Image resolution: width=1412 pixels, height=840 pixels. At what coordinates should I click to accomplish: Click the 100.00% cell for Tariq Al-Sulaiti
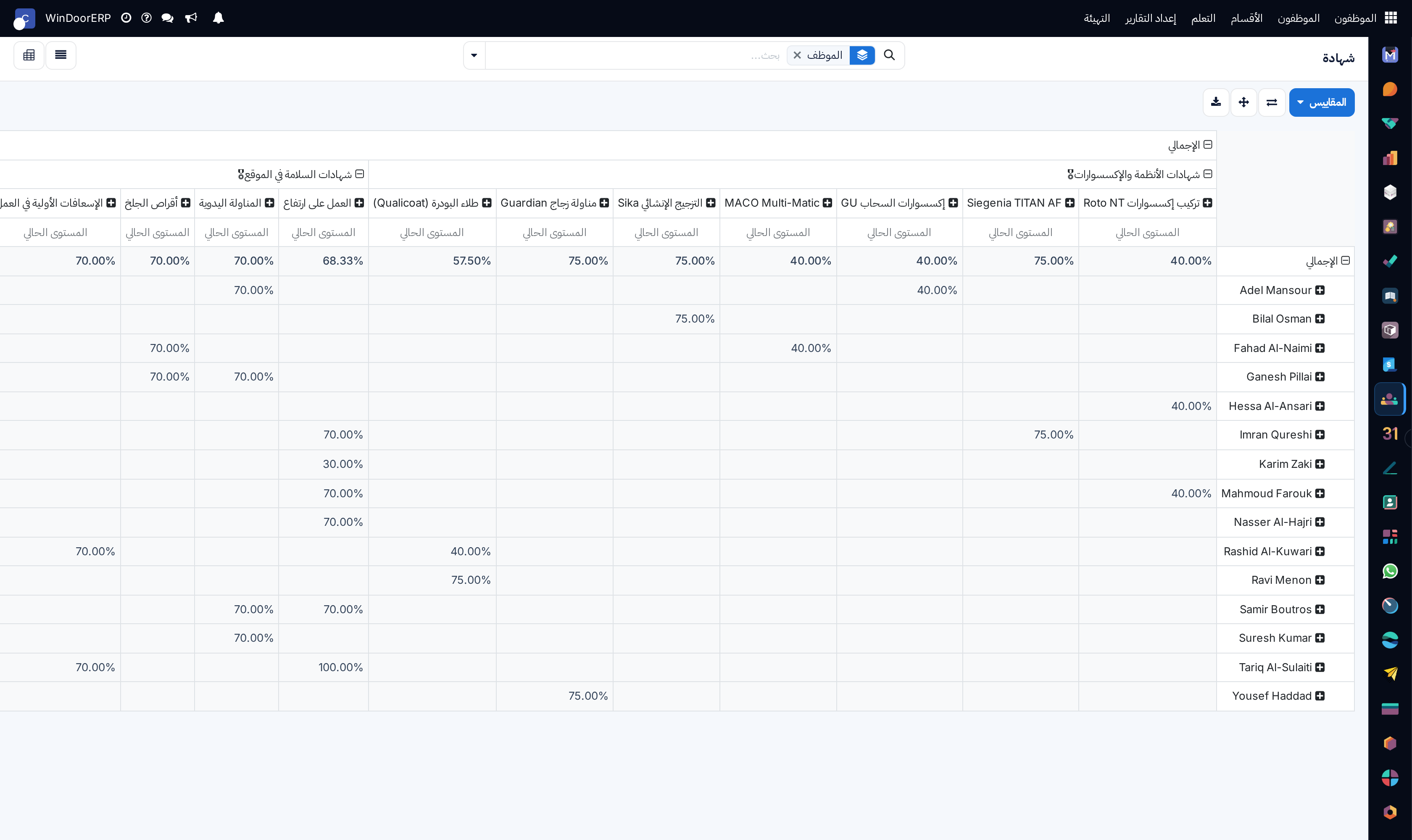coord(324,667)
